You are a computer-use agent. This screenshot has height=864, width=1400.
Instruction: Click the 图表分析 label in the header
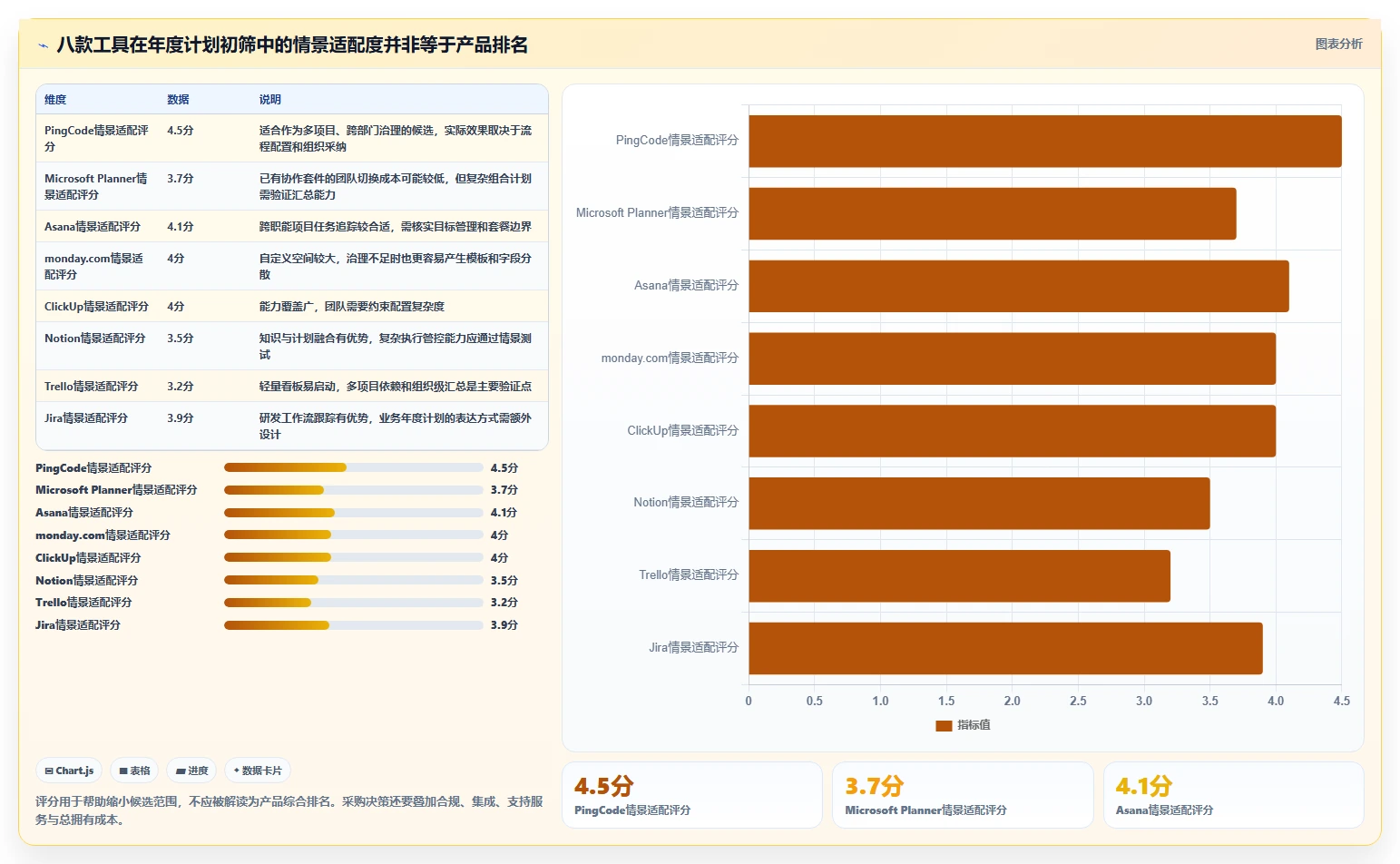(x=1338, y=44)
